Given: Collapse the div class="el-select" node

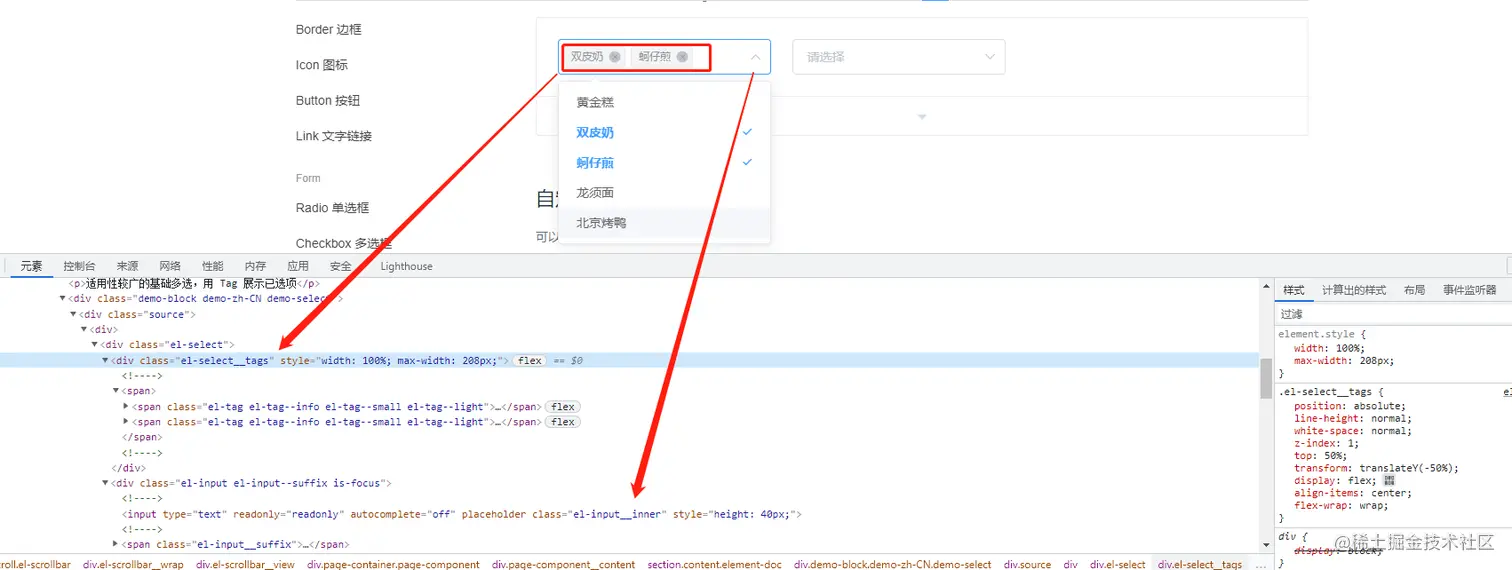Looking at the screenshot, I should point(95,345).
